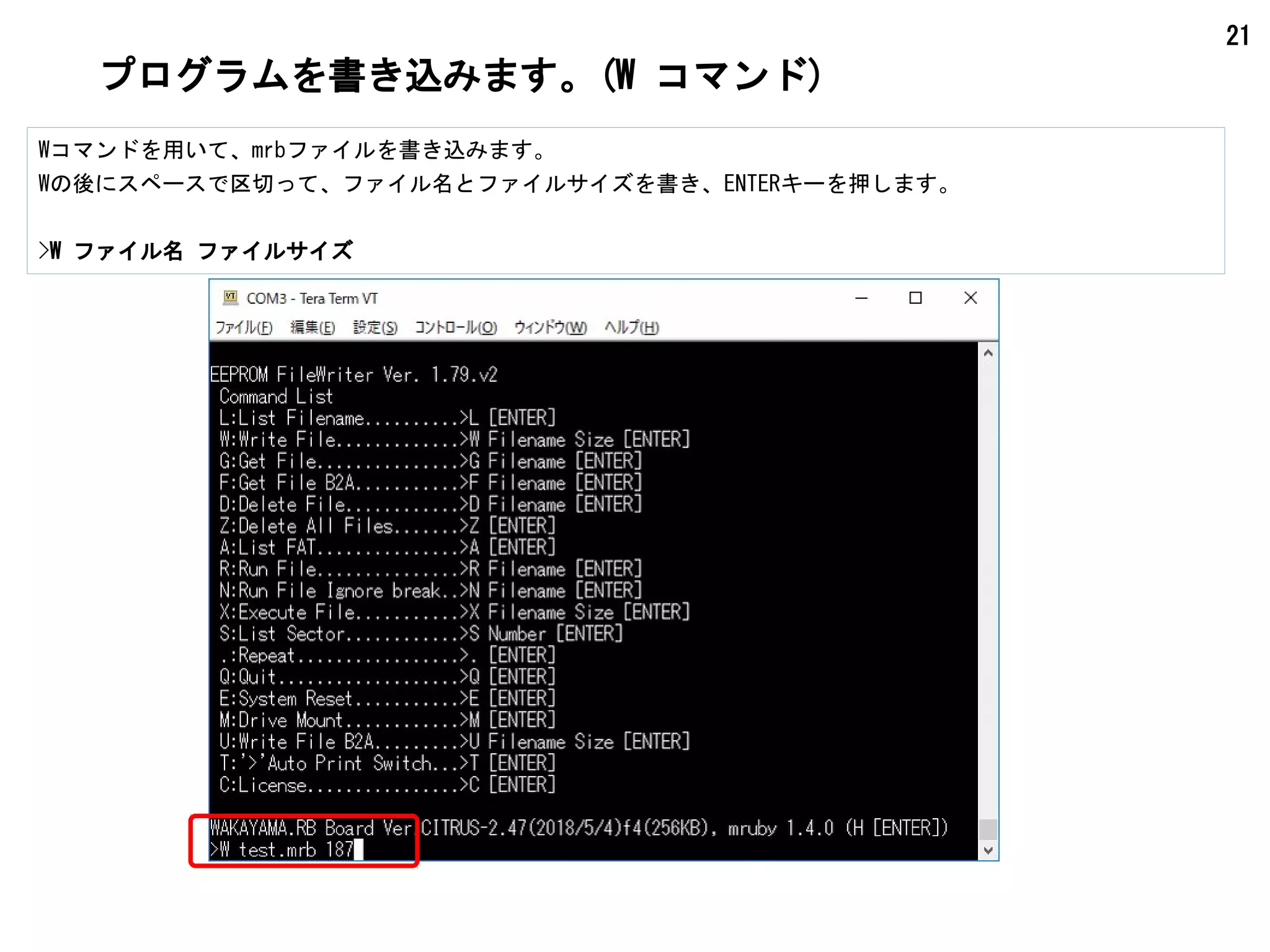
Task: Click the terminal scrollbar up arrow
Action: (988, 353)
